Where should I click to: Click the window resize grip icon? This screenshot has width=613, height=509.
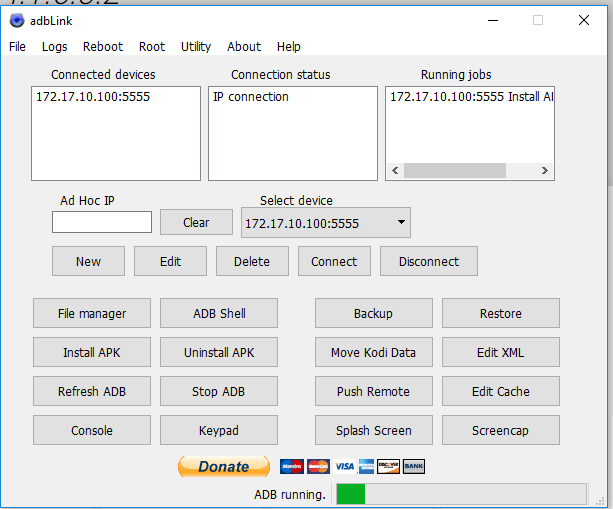tap(600, 501)
